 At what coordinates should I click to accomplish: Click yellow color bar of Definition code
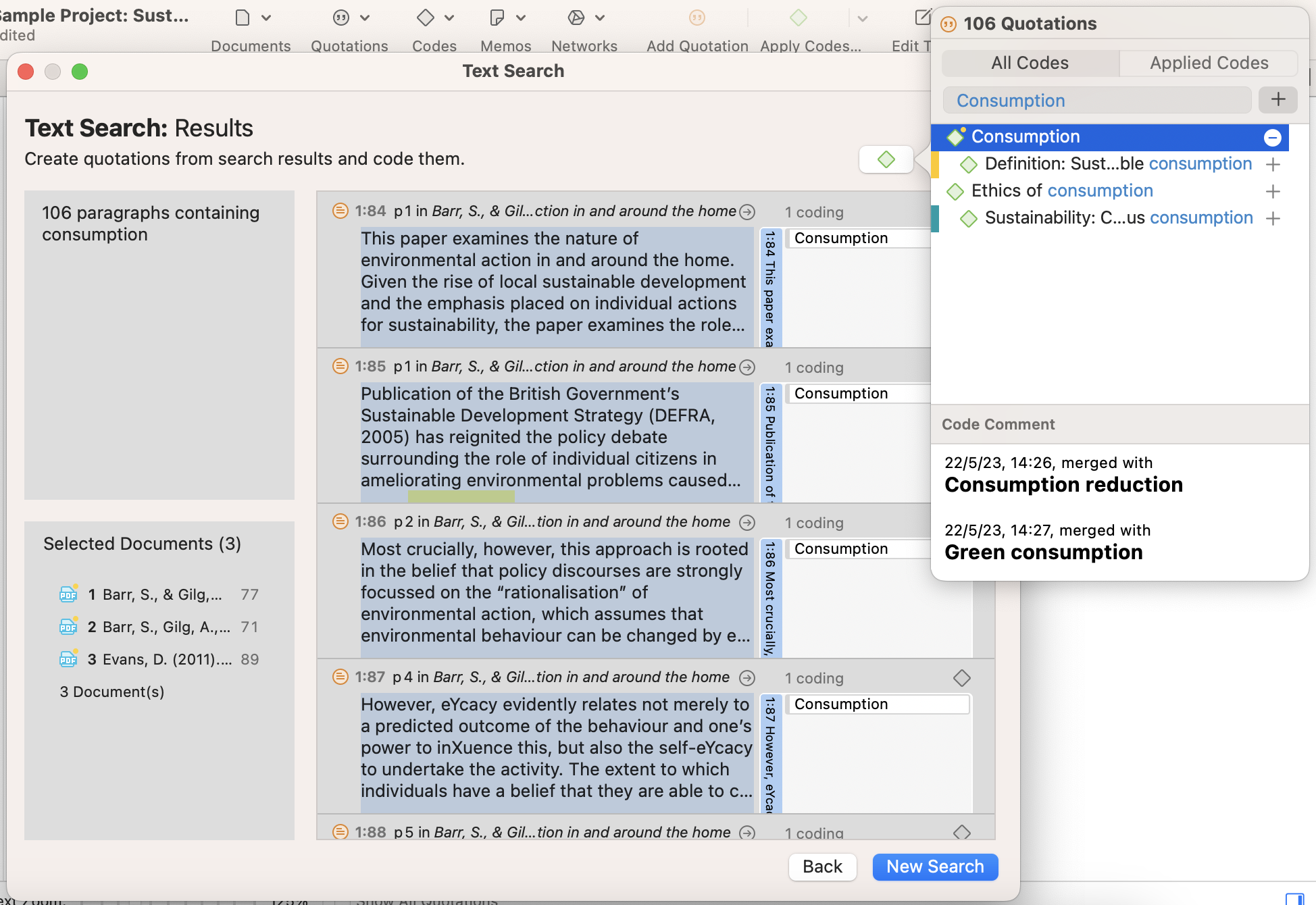(x=935, y=165)
